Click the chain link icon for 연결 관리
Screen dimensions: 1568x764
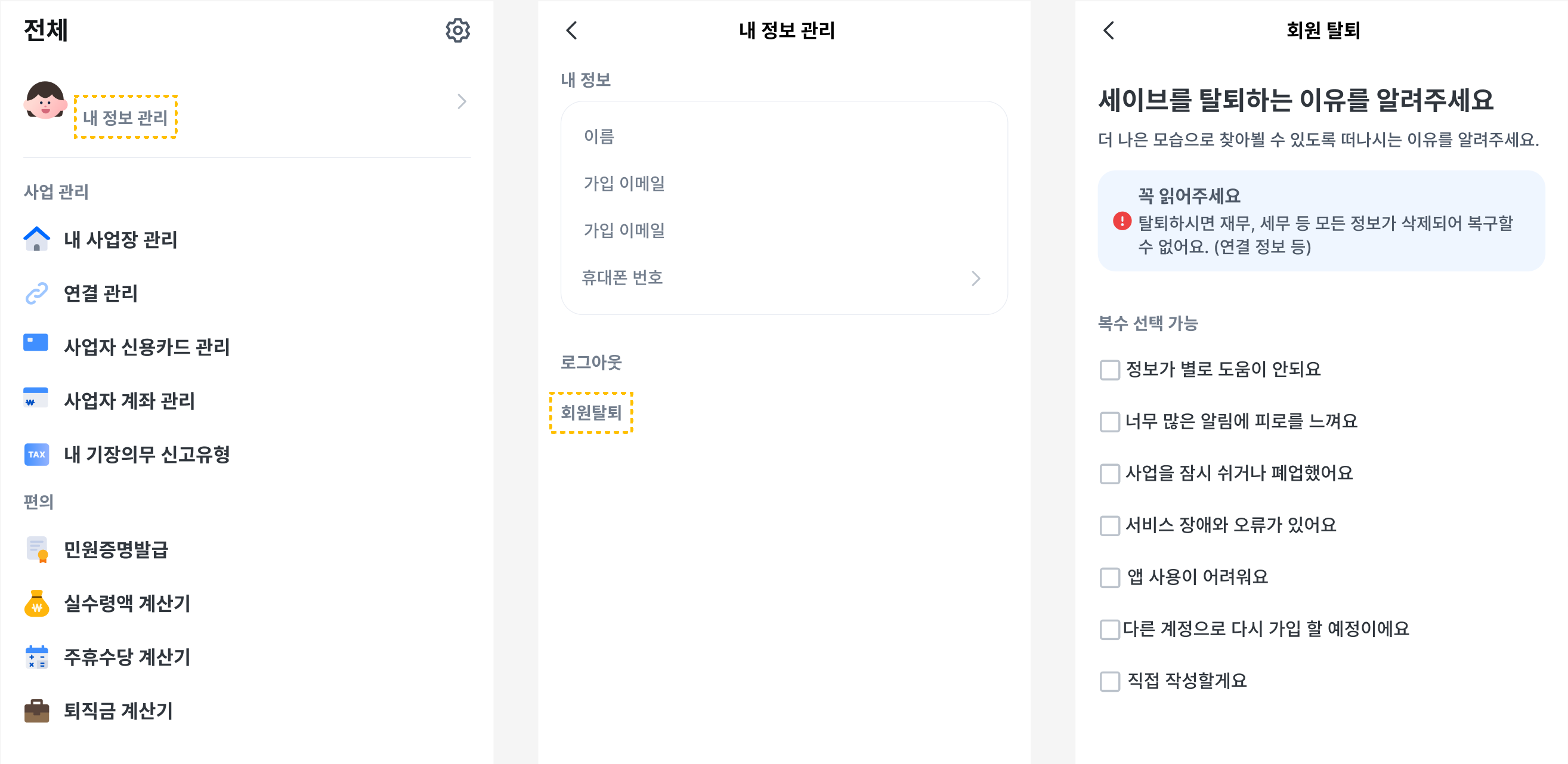(36, 293)
